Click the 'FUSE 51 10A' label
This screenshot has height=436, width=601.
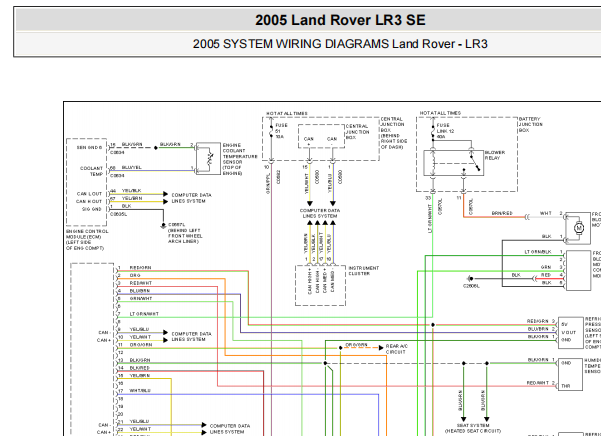click(x=281, y=131)
